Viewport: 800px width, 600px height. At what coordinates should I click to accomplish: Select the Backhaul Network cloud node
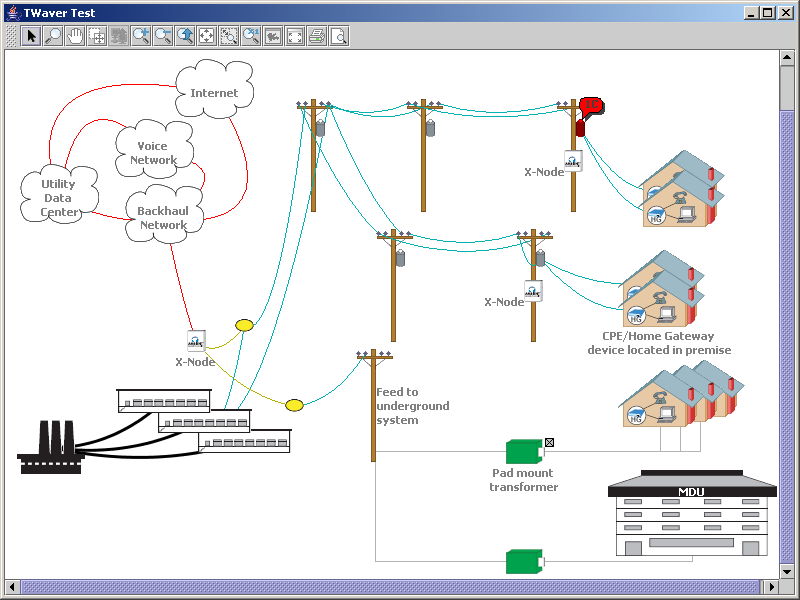click(164, 214)
